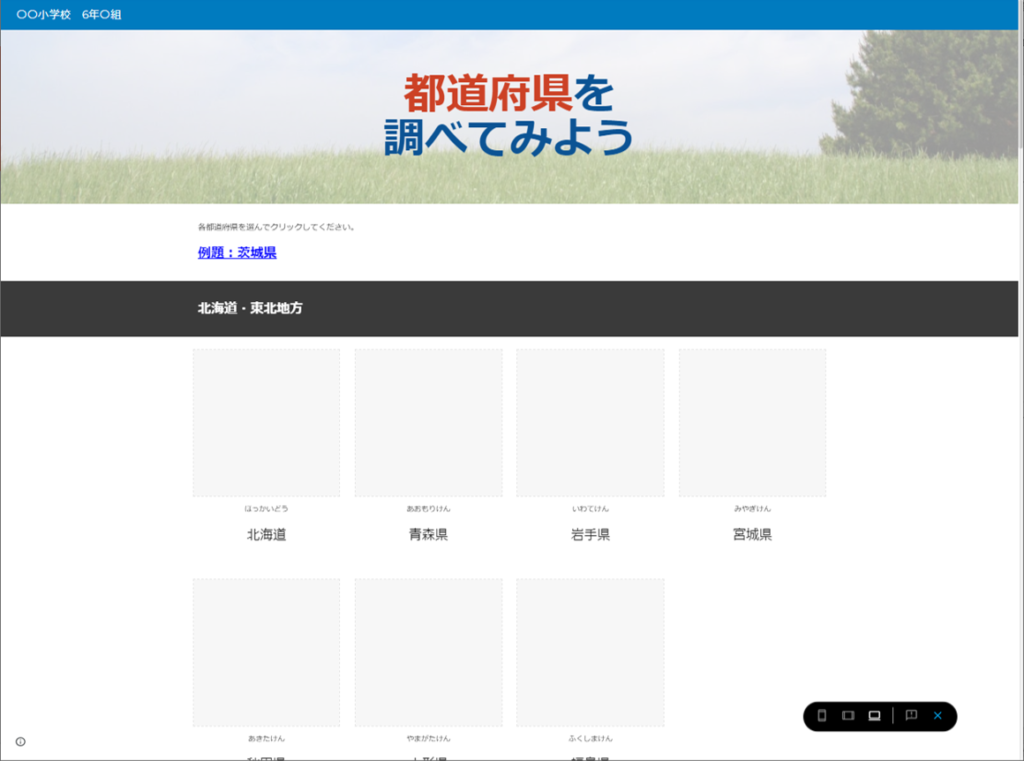Click the 岩手県 prefecture name

pyautogui.click(x=590, y=534)
